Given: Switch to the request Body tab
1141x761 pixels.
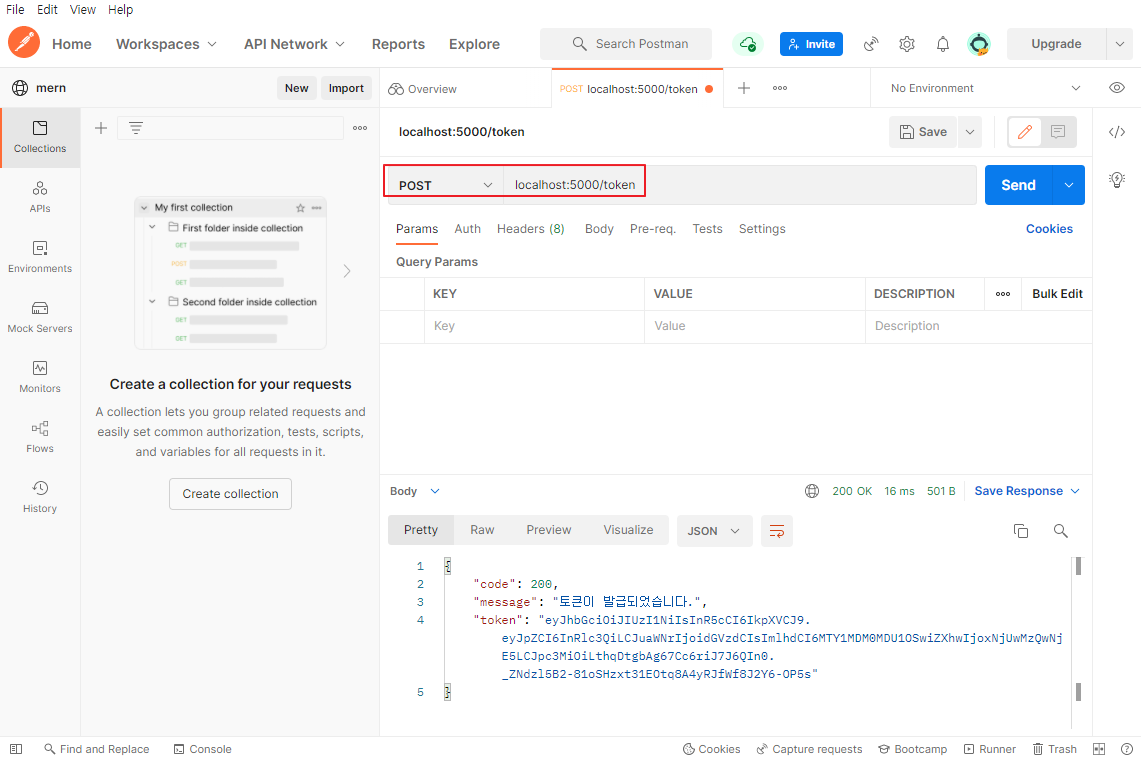Looking at the screenshot, I should [x=599, y=228].
